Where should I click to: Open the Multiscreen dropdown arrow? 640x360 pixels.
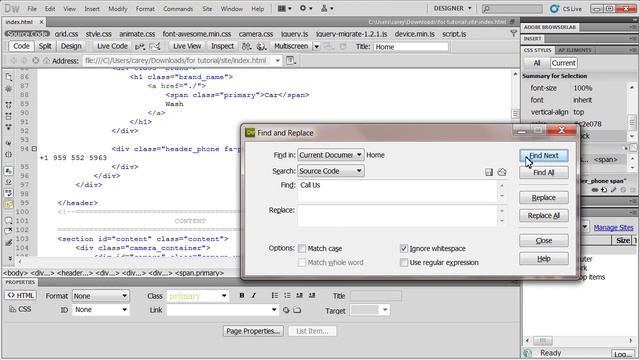click(316, 47)
